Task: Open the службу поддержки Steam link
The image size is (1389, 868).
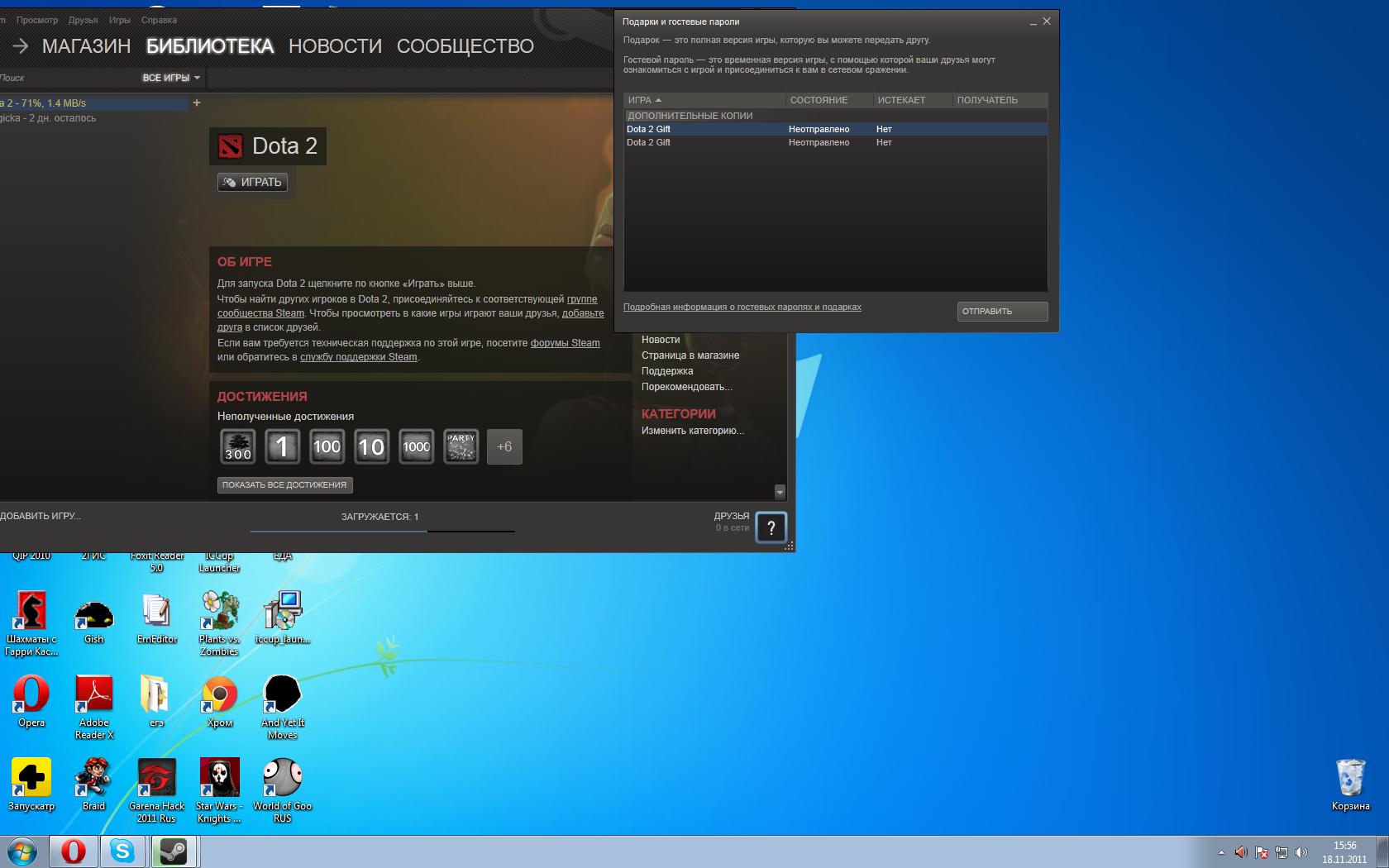Action: 359,357
